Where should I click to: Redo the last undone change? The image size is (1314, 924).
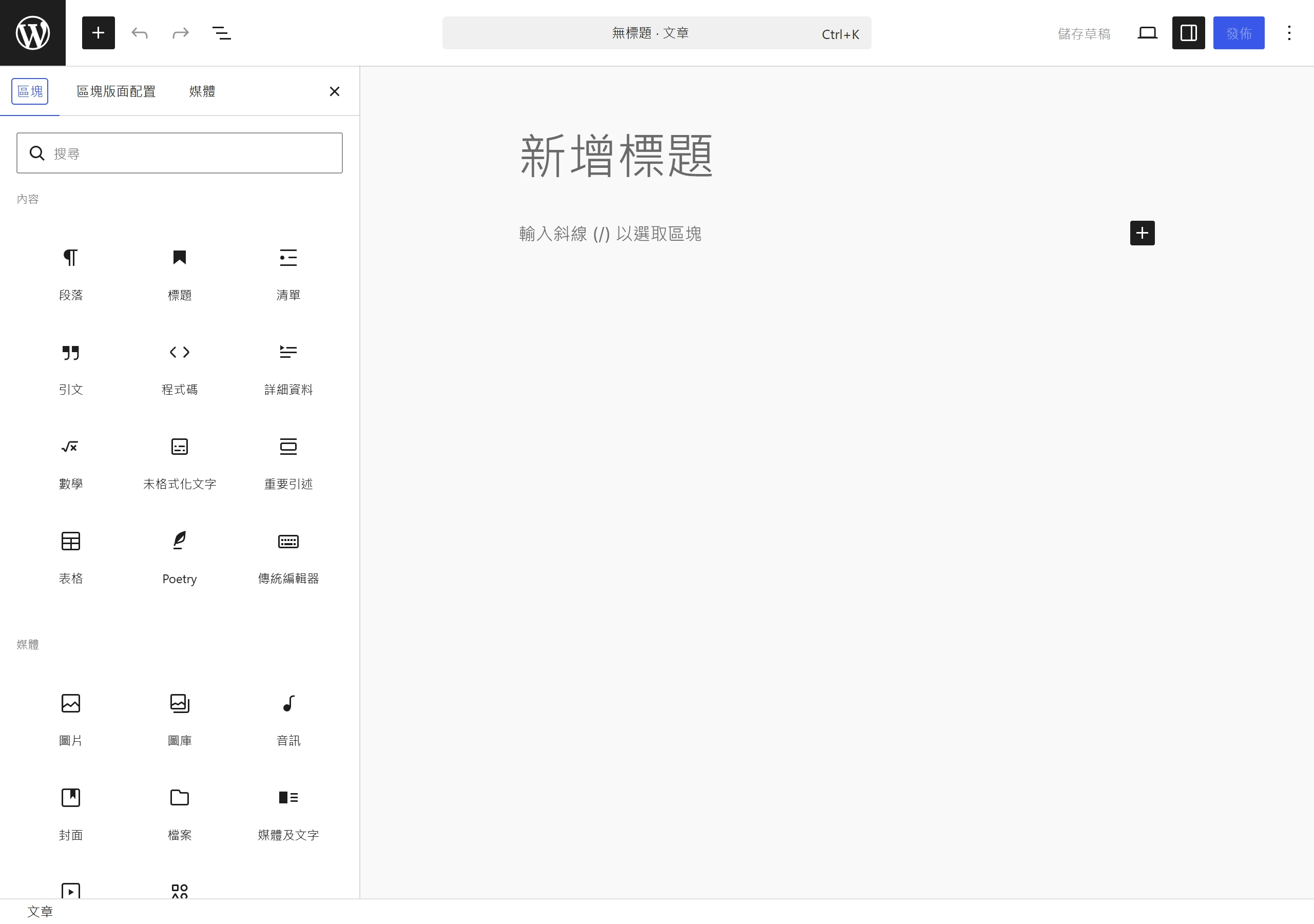181,33
